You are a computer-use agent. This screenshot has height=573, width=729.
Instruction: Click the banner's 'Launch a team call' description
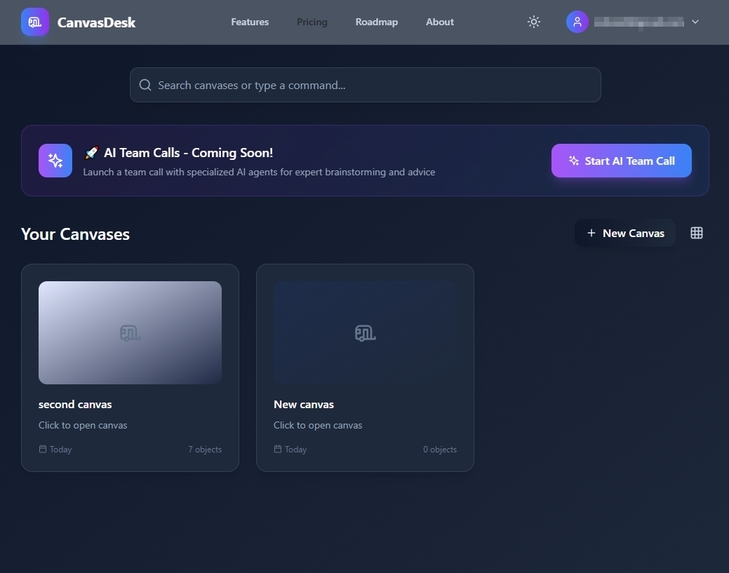click(259, 172)
